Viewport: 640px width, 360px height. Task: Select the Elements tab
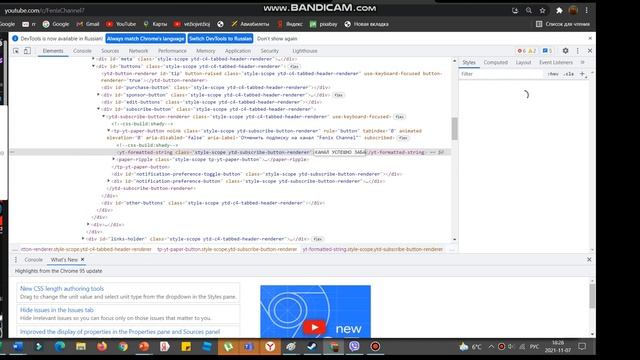pyautogui.click(x=53, y=51)
